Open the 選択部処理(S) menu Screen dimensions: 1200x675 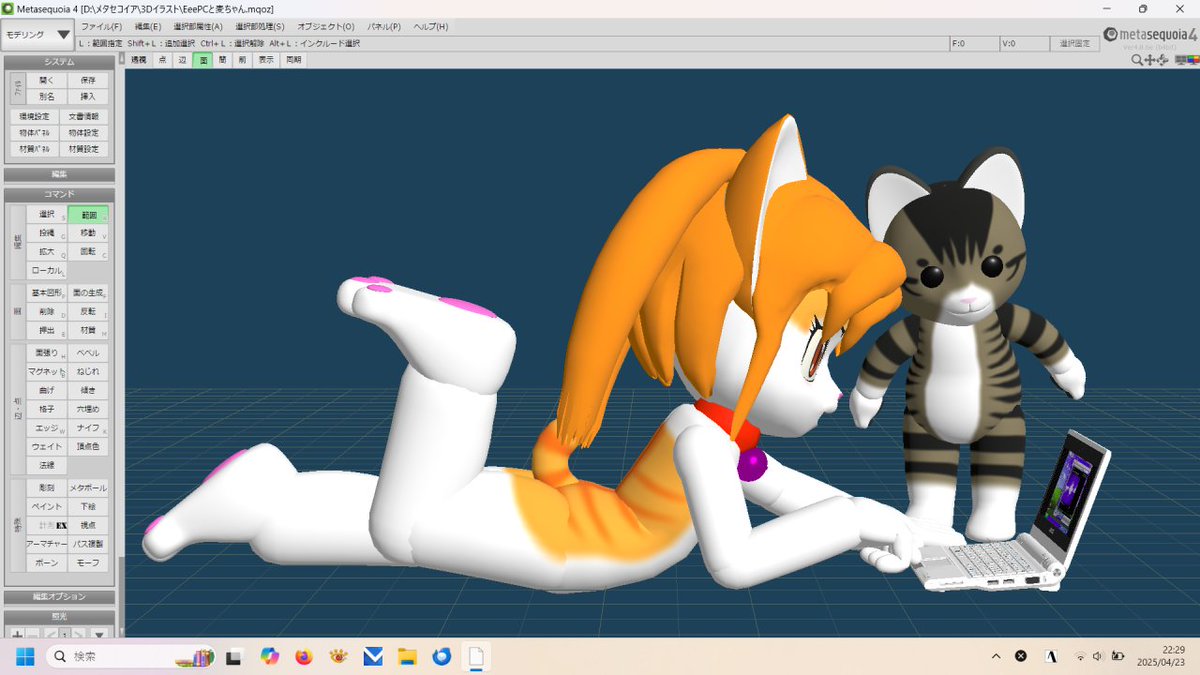[260, 26]
